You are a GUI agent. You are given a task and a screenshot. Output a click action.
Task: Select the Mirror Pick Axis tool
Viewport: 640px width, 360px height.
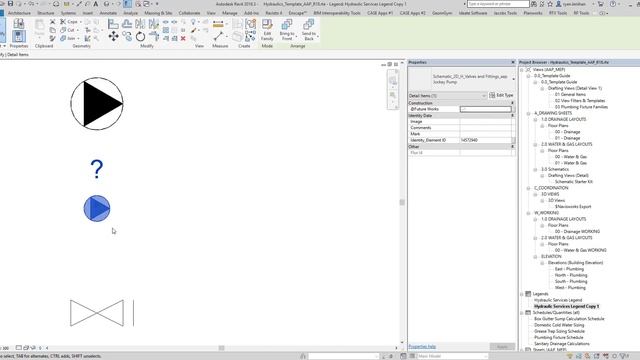pyautogui.click(x=140, y=24)
